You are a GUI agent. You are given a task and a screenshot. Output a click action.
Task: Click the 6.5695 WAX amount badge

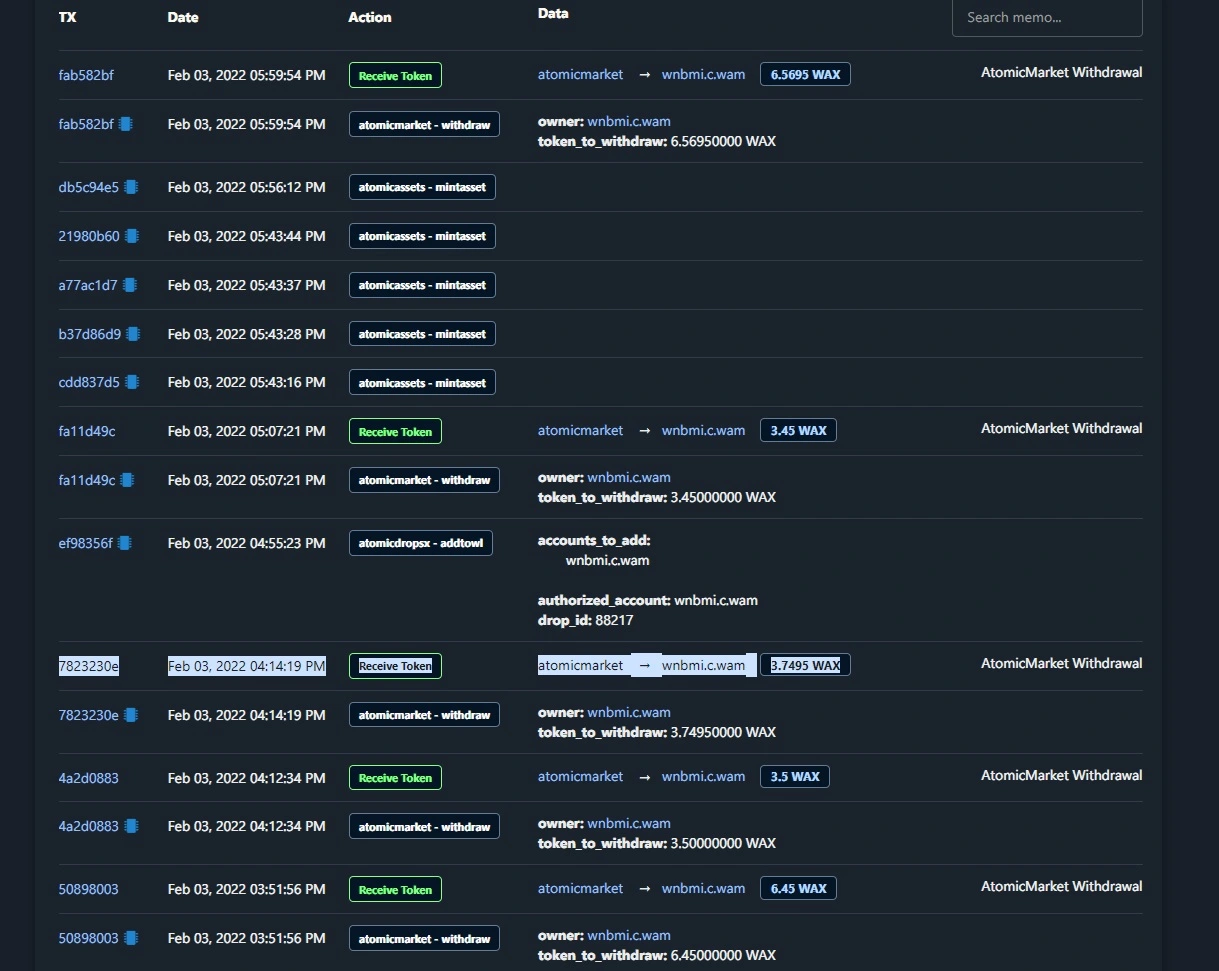[x=805, y=74]
